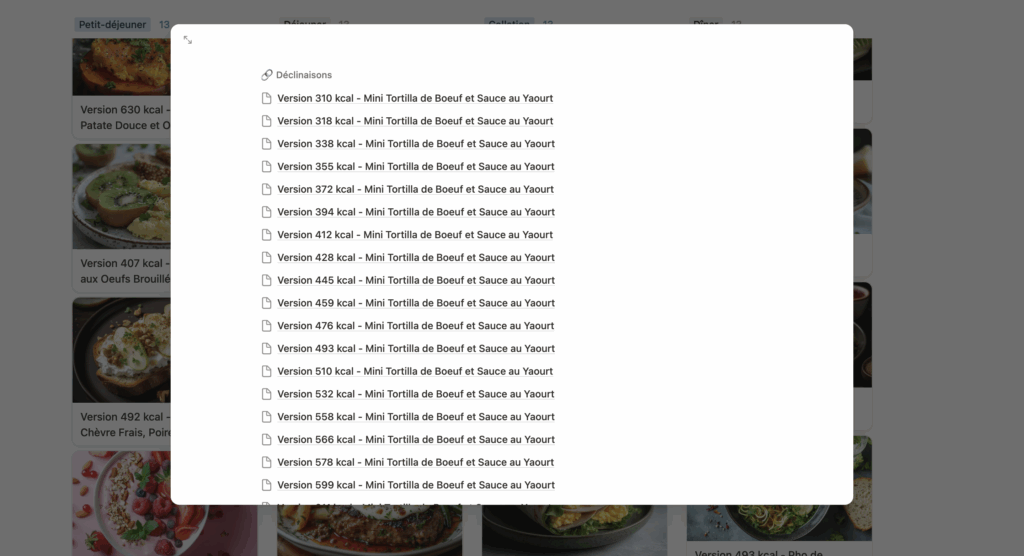The height and width of the screenshot is (556, 1024).
Task: Click page icon beside Version 566 kcal
Action: pos(266,440)
